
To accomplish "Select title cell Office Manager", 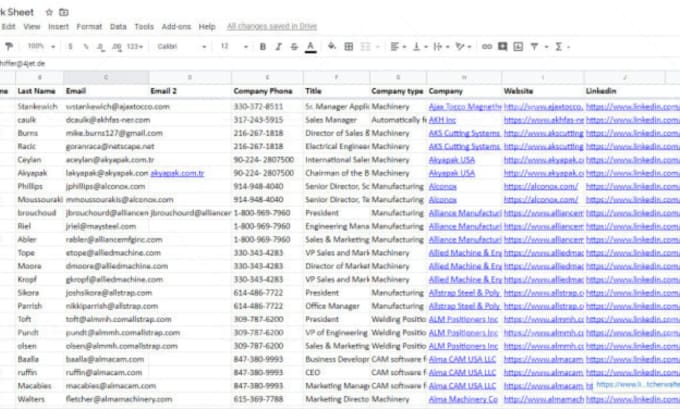I will point(337,306).
